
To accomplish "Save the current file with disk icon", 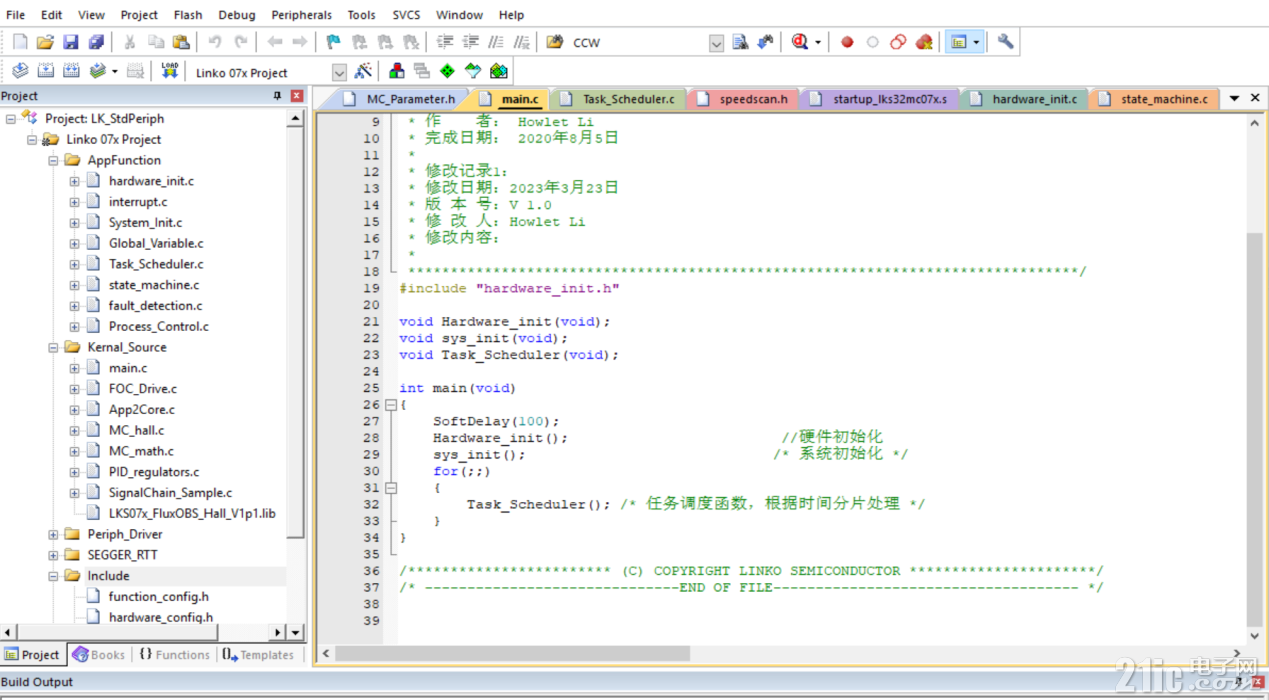I will [x=71, y=42].
